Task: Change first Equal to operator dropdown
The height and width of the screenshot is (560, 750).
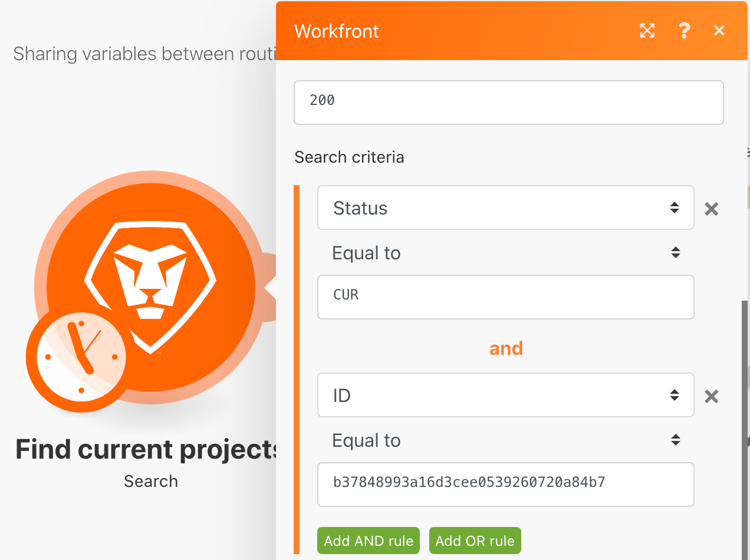Action: (506, 253)
